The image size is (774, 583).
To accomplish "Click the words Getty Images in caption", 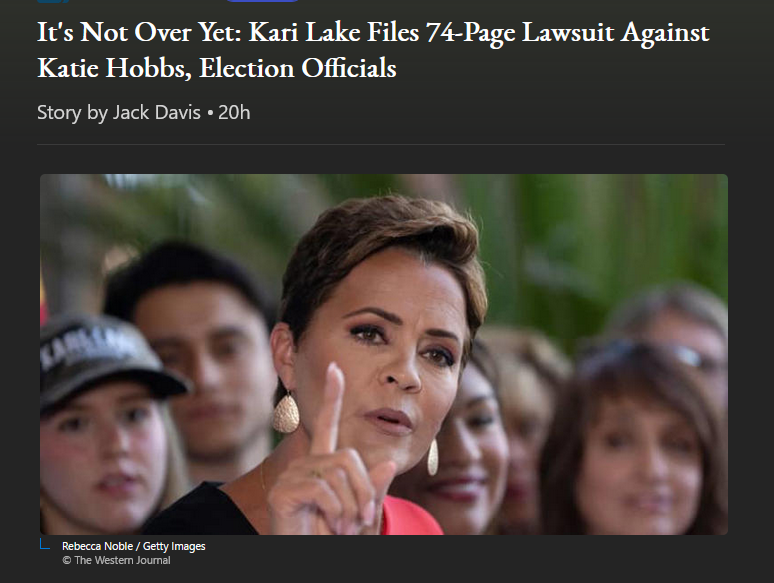I will pos(174,546).
